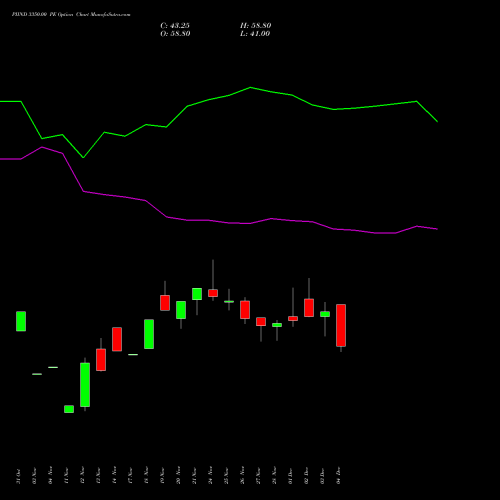Click the green candle above 31 Oct
The width and height of the screenshot is (500, 500).
21,321
